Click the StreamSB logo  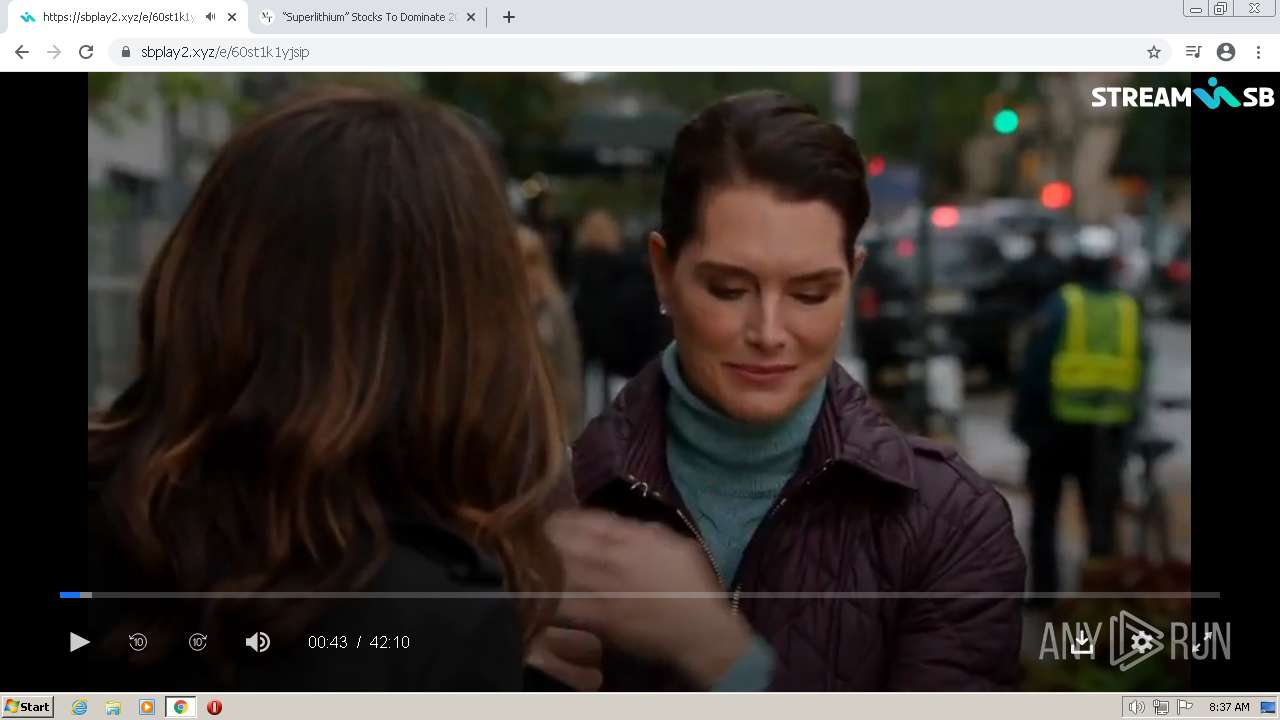pyautogui.click(x=1183, y=95)
